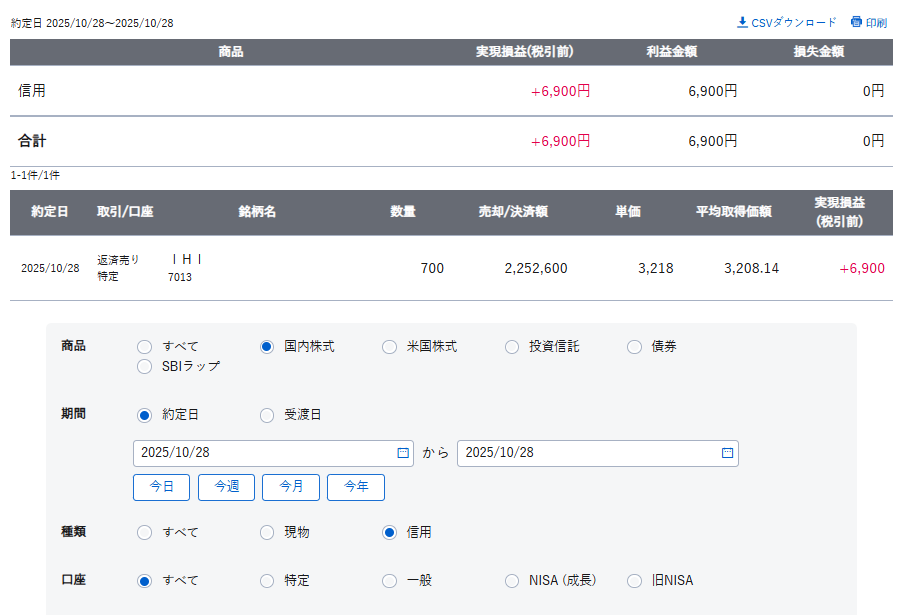Click the printer icon for 印刷
Image resolution: width=920 pixels, height=615 pixels.
[856, 22]
